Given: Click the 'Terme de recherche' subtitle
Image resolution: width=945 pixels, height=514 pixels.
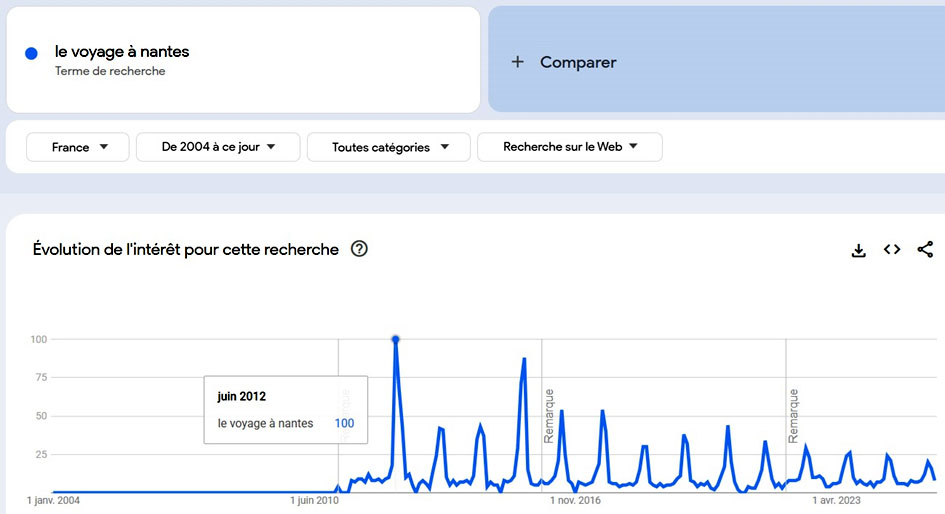Looking at the screenshot, I should (110, 72).
